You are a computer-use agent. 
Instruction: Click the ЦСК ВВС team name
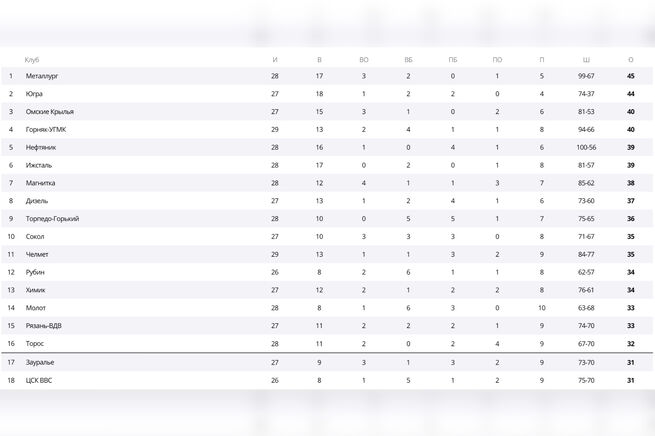(41, 381)
